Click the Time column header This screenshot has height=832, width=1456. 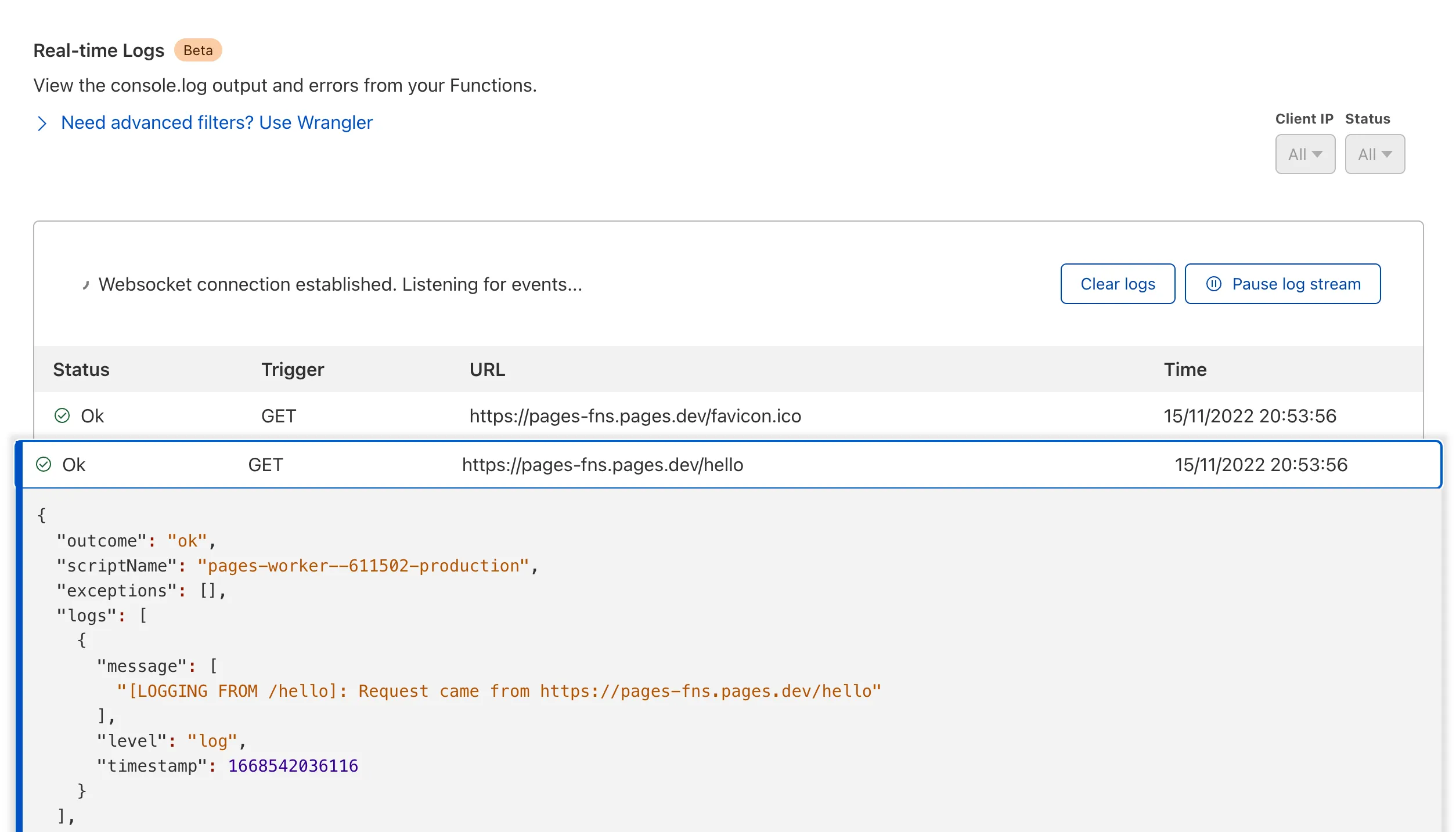coord(1185,369)
